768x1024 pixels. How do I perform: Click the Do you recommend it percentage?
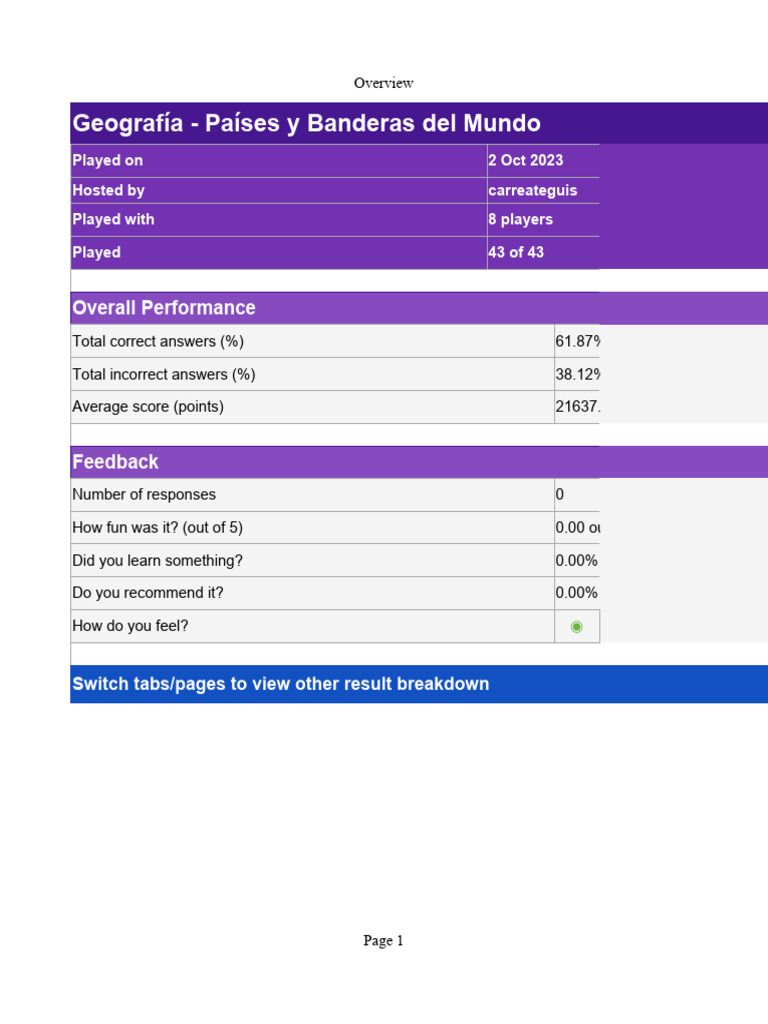[577, 593]
